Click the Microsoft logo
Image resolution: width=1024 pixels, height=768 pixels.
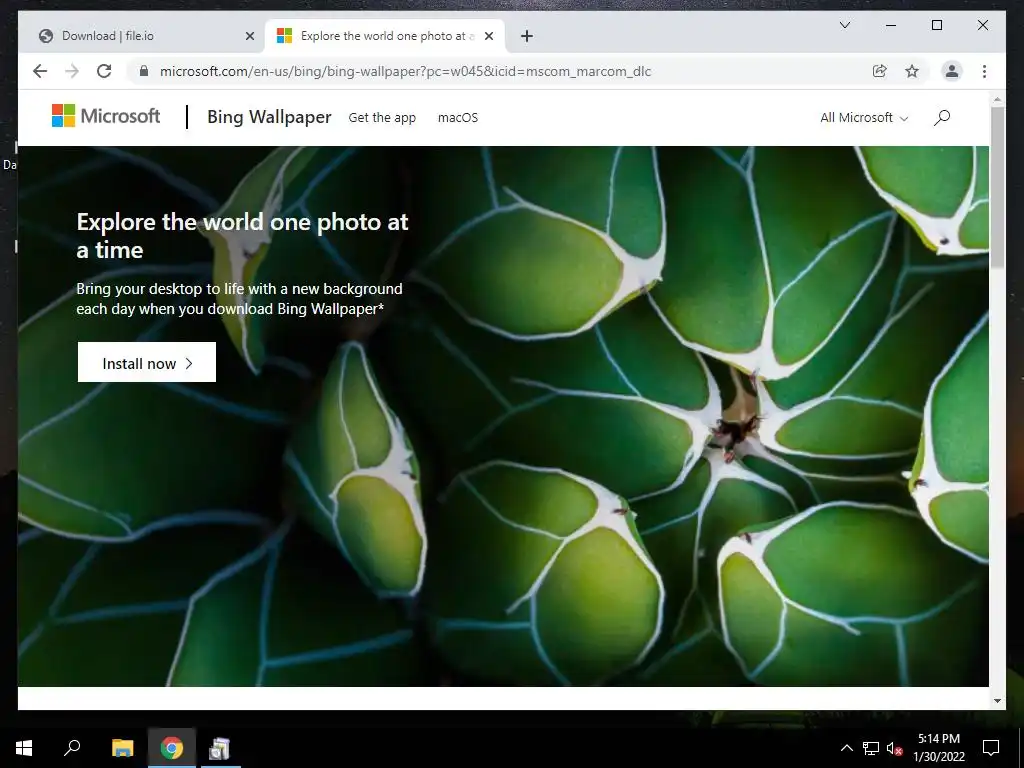106,116
